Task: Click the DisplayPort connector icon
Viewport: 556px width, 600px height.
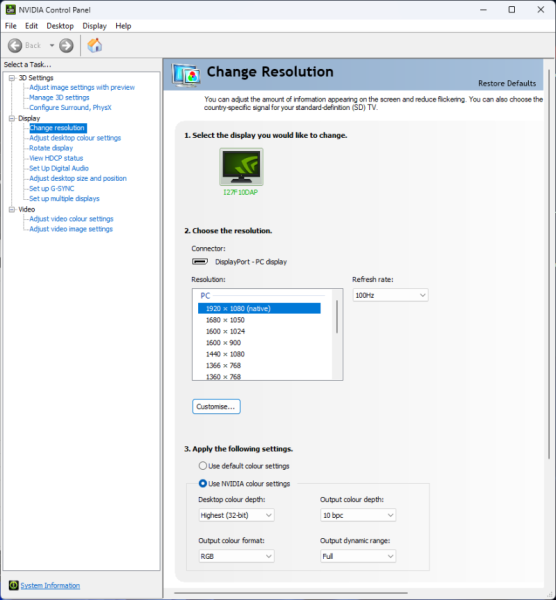Action: 200,262
